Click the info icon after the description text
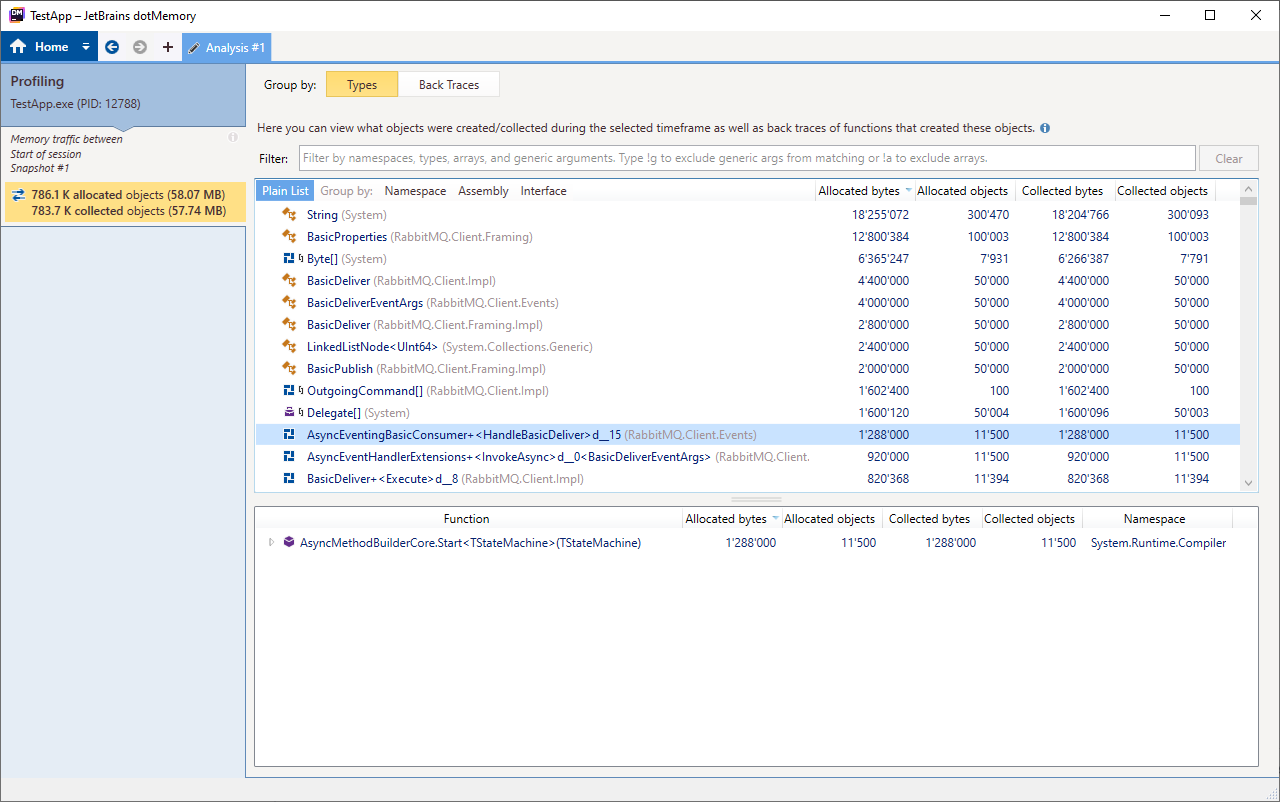Screen dimensions: 1280x802 [1045, 128]
